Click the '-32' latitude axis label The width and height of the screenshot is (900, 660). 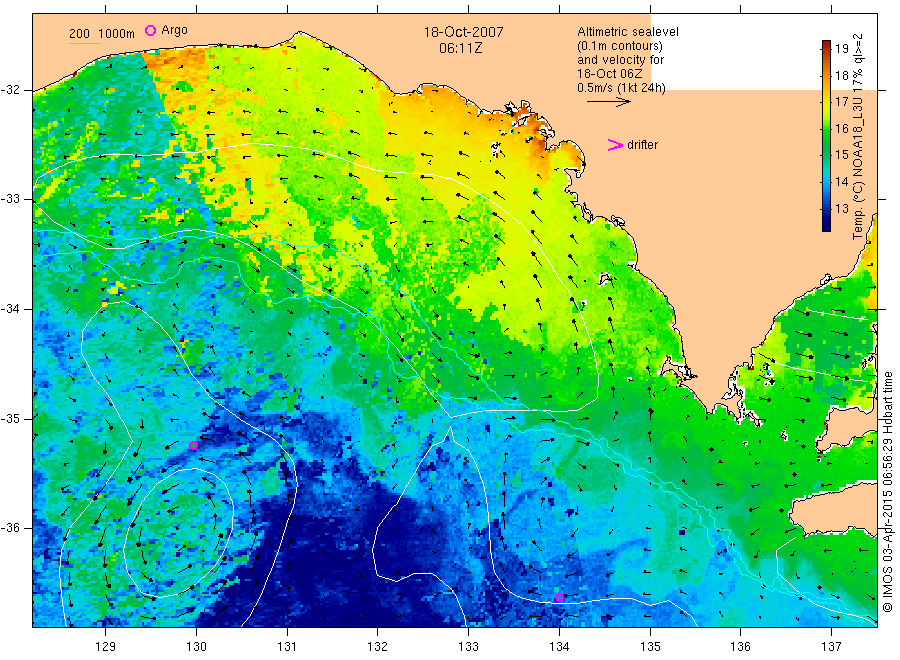(10, 90)
